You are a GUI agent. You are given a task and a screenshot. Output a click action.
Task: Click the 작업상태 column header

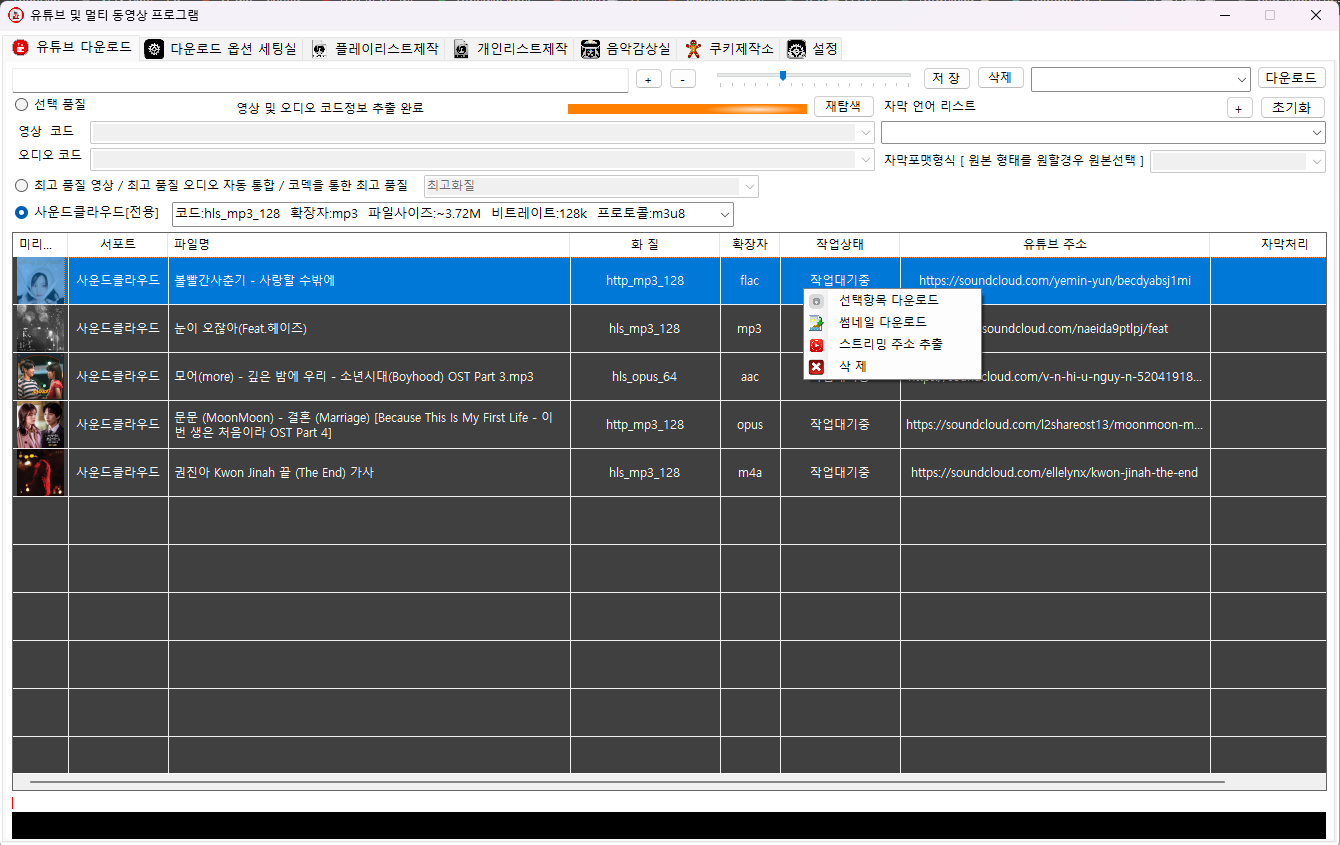coord(840,245)
